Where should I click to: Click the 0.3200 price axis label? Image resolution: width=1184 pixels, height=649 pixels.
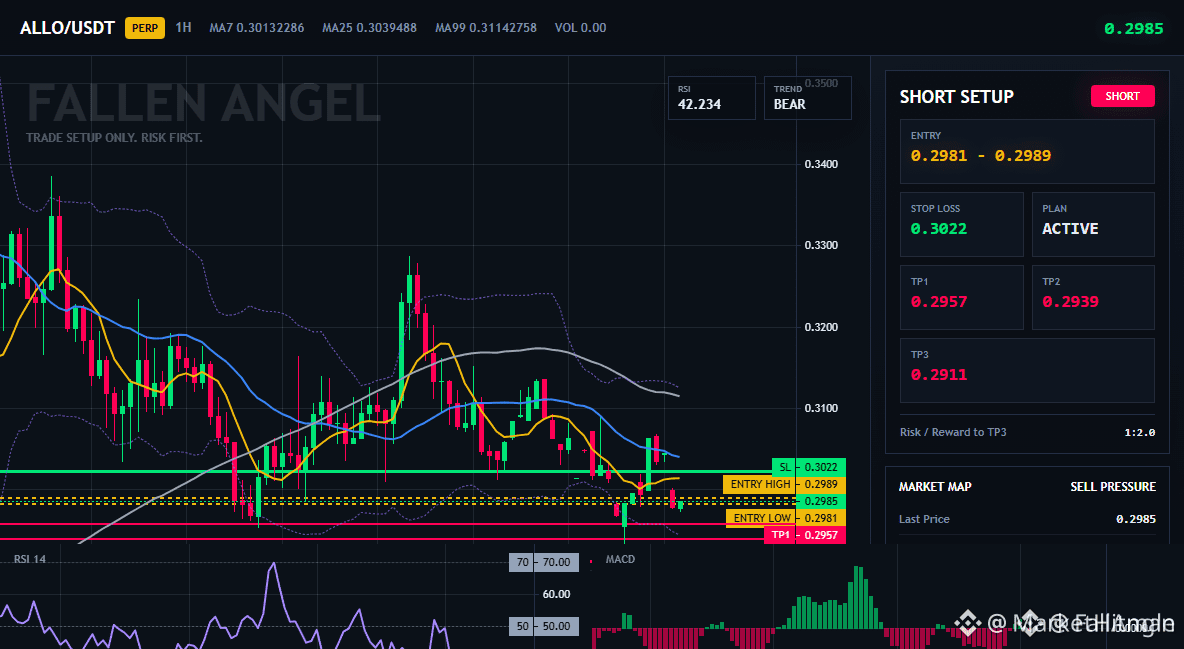(x=821, y=327)
